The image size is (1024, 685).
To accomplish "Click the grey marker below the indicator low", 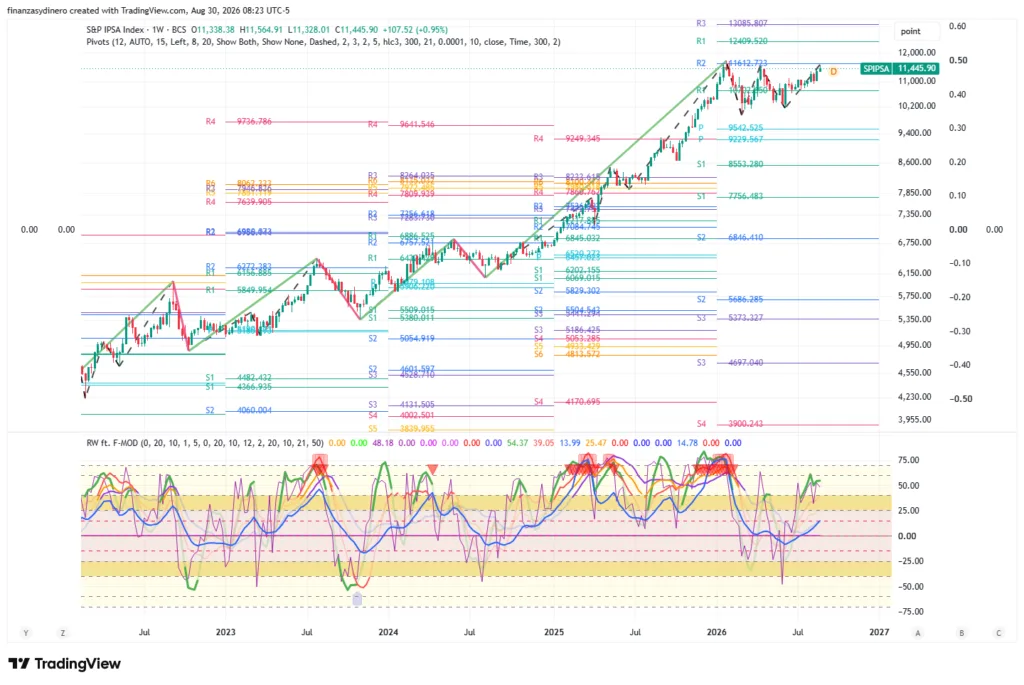I will click(357, 599).
